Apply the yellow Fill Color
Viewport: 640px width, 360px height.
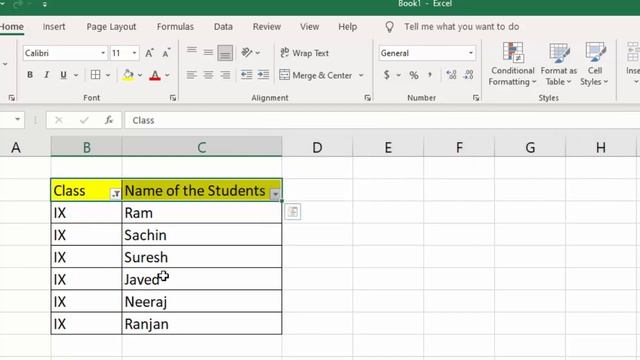pos(128,75)
